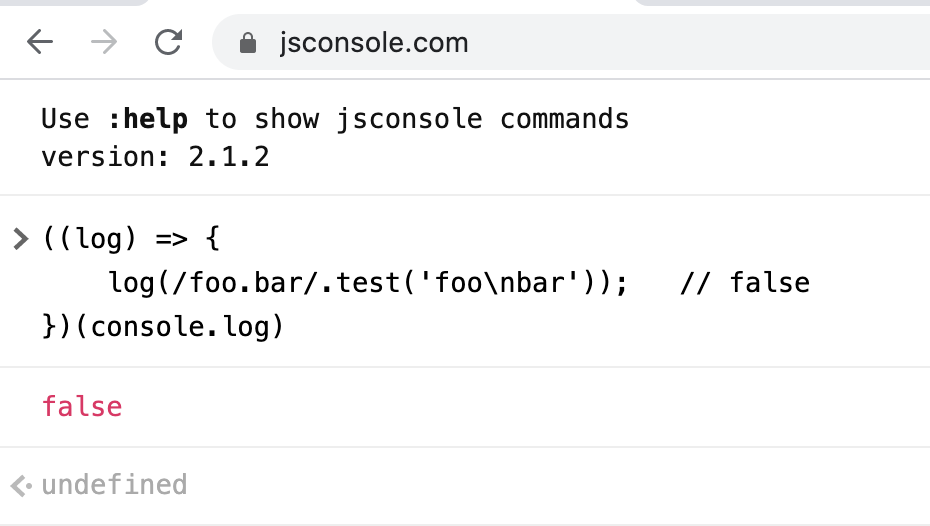Click the gray undefined result
The height and width of the screenshot is (526, 930).
(x=114, y=485)
